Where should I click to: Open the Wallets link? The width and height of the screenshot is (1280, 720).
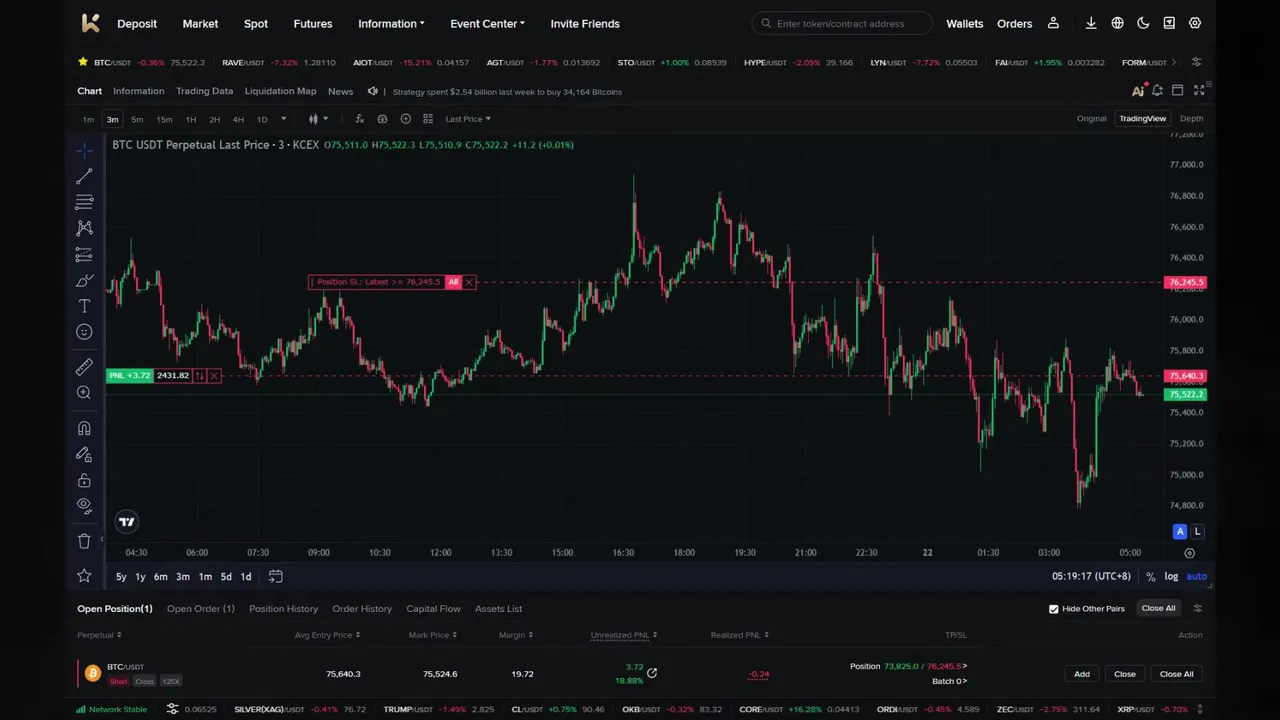[x=965, y=24]
